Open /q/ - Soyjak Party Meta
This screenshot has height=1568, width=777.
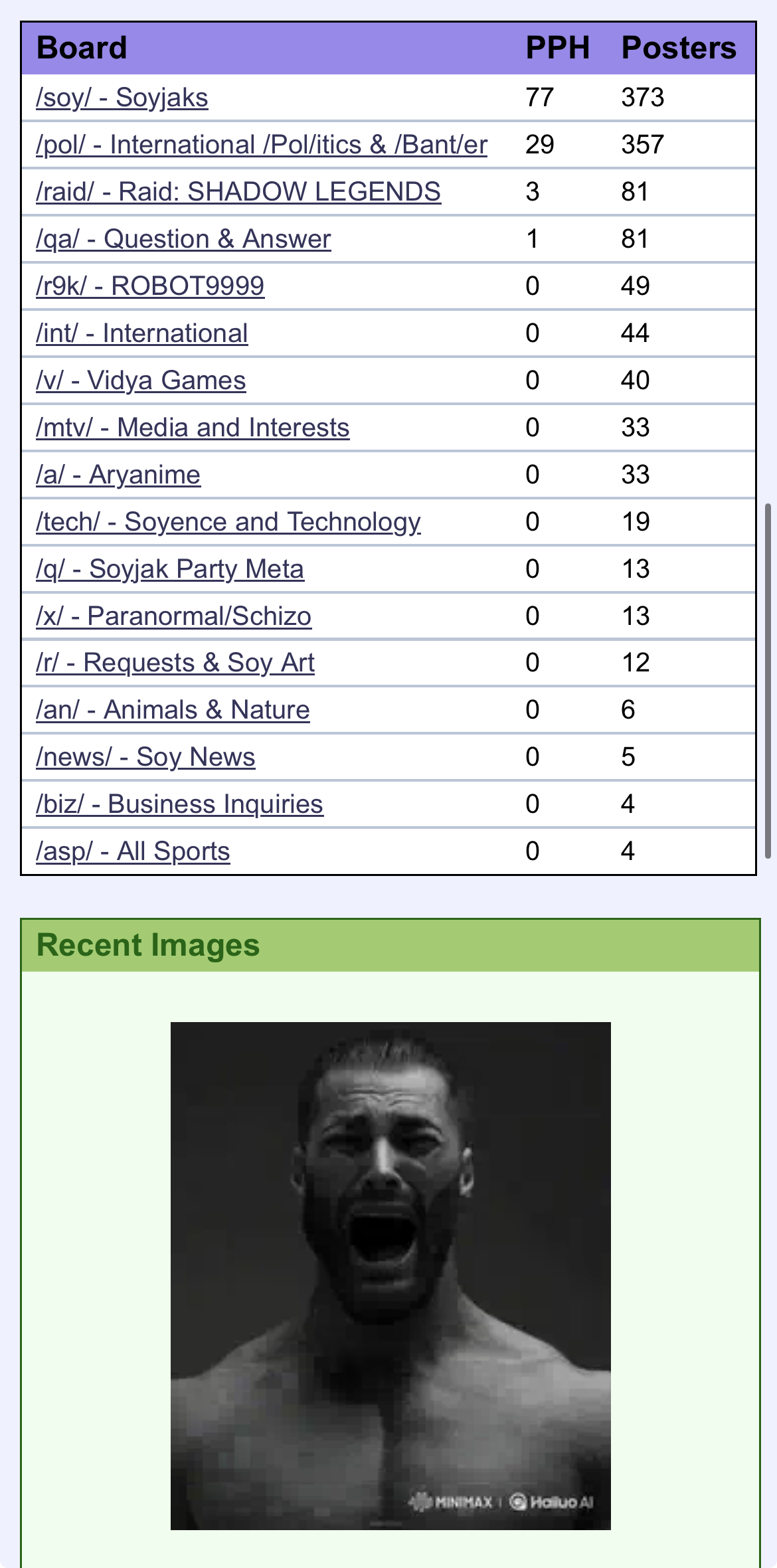[x=170, y=569]
